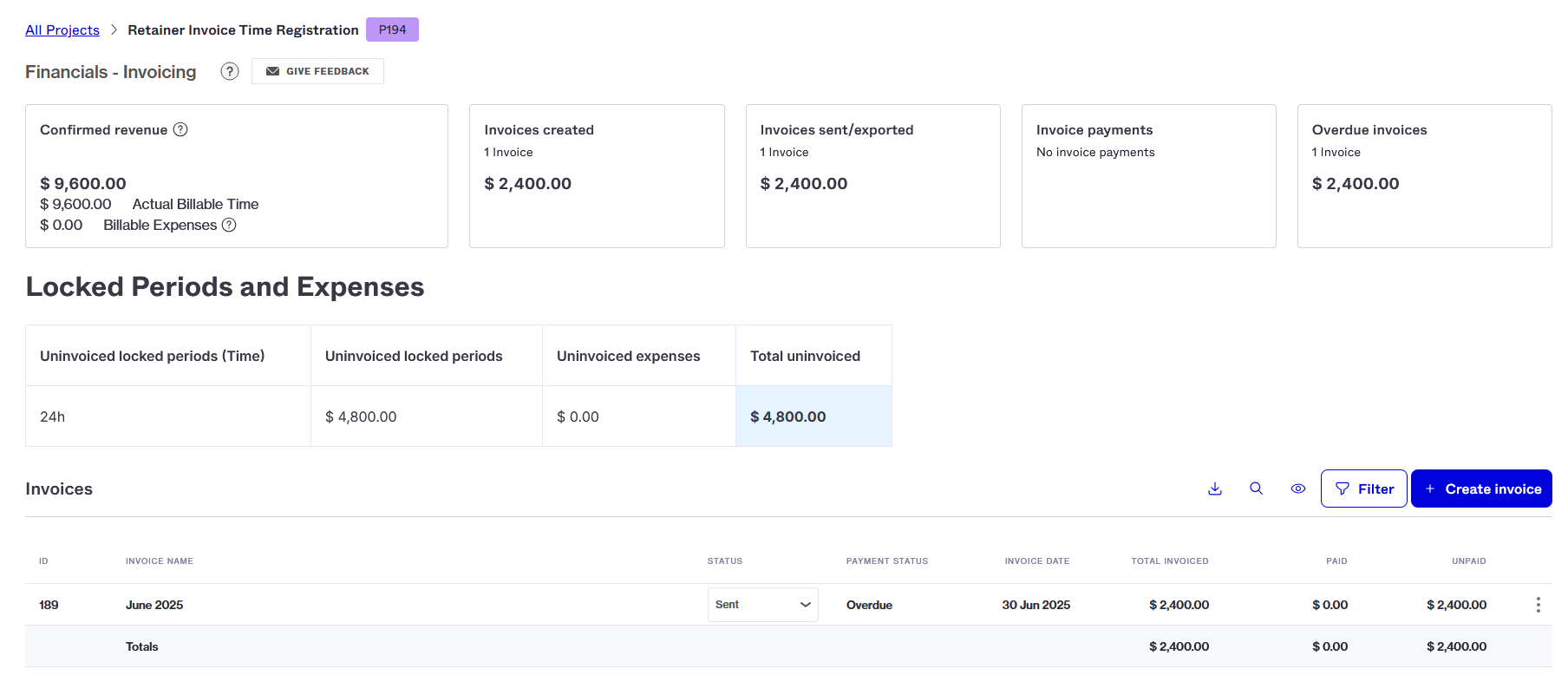Click the Confirmed revenue info icon
The height and width of the screenshot is (682, 1568).
(x=180, y=129)
